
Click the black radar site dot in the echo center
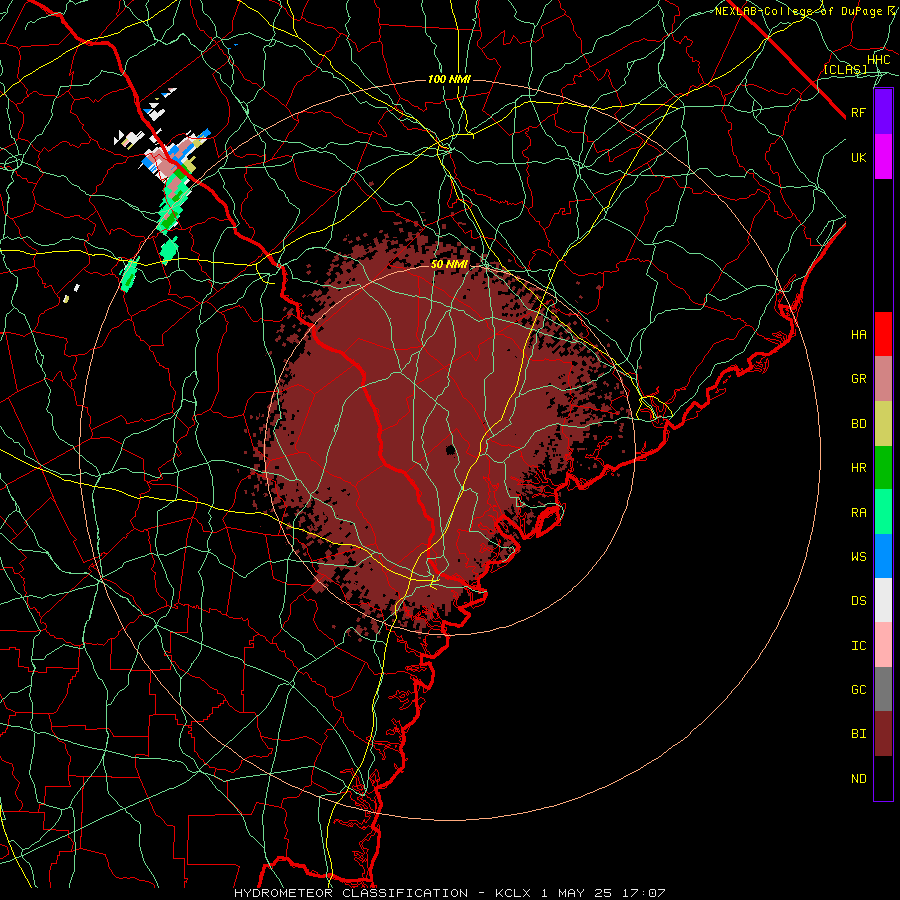[451, 450]
